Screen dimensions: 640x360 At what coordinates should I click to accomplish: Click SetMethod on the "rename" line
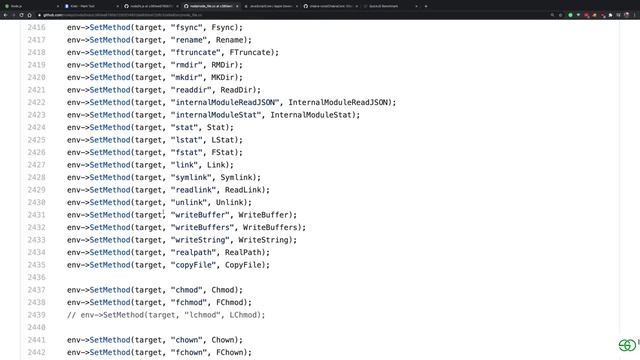coord(110,40)
